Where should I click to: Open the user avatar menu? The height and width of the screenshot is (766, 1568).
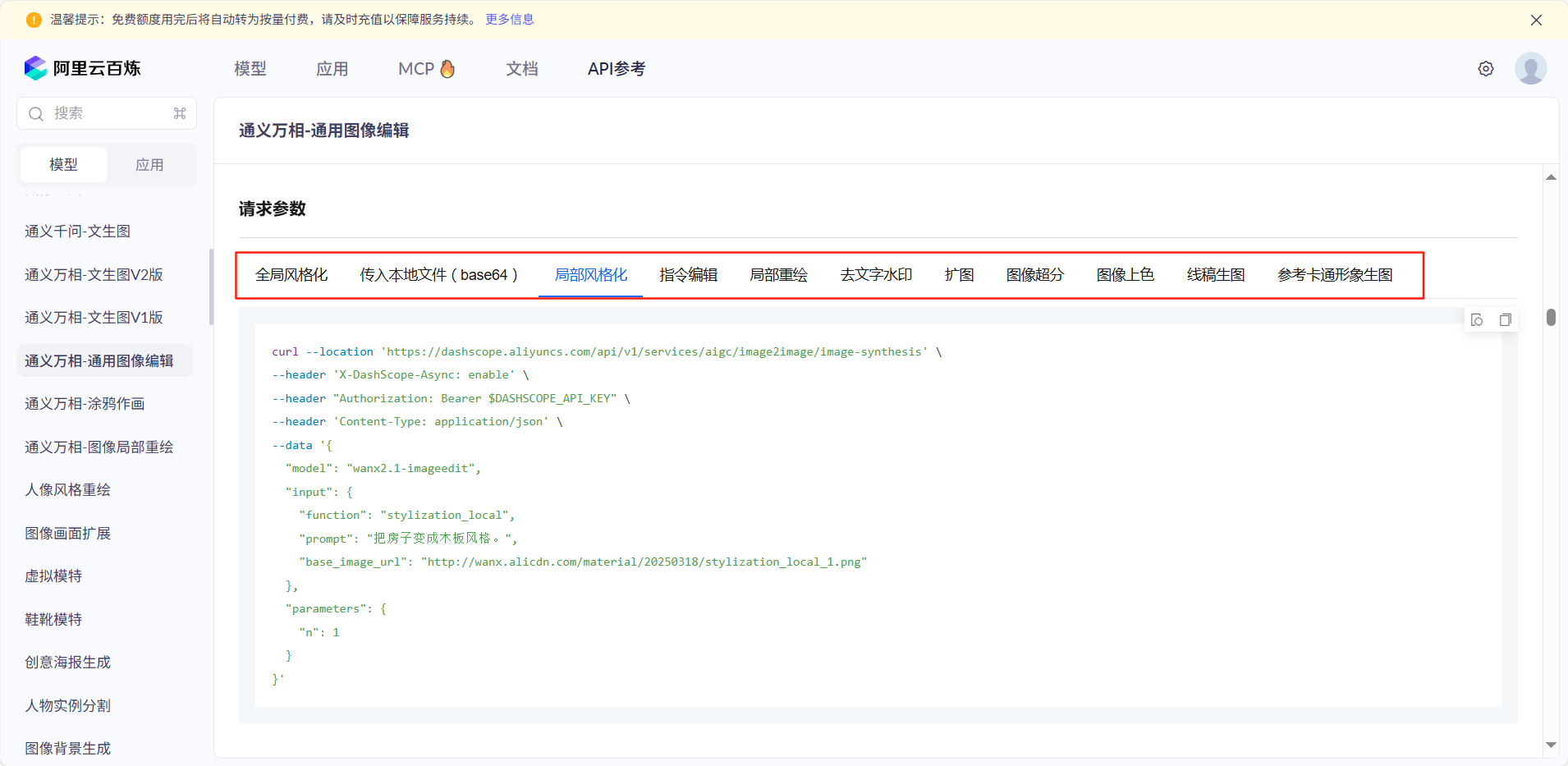coord(1531,69)
